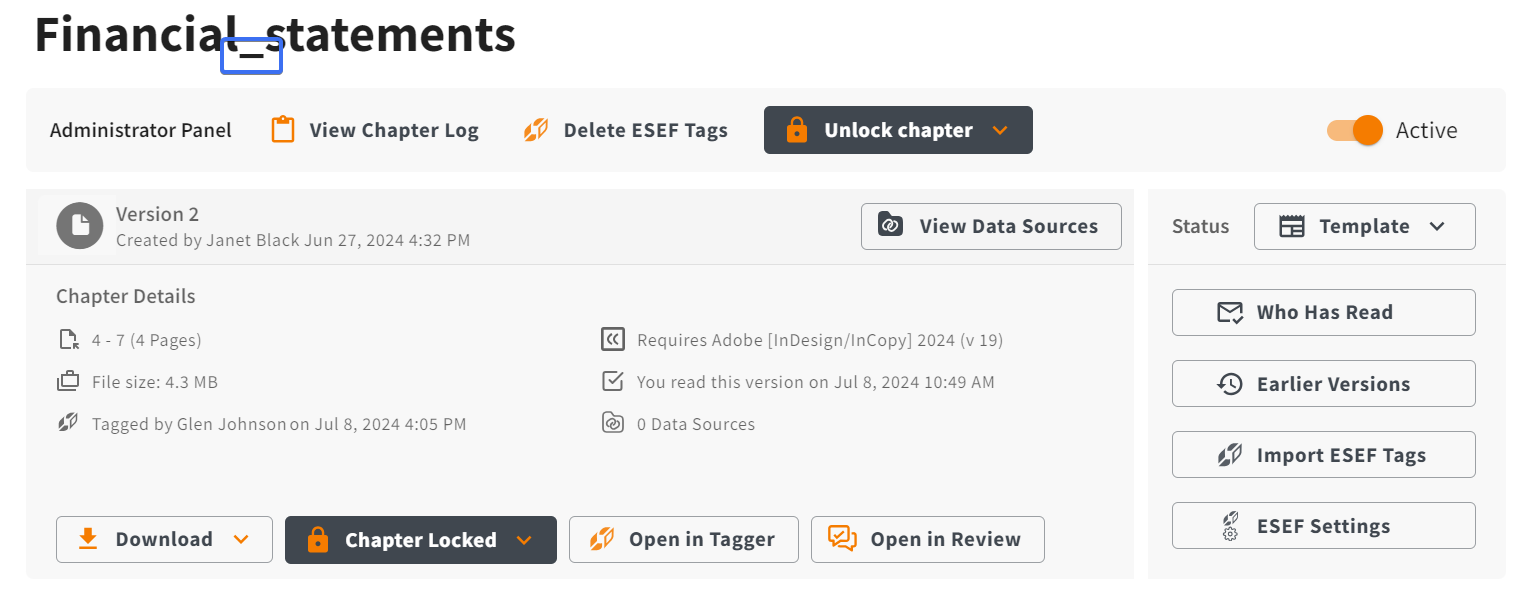The width and height of the screenshot is (1533, 596).
Task: Click the orange leaf icon on Open in Tagger
Action: point(601,539)
